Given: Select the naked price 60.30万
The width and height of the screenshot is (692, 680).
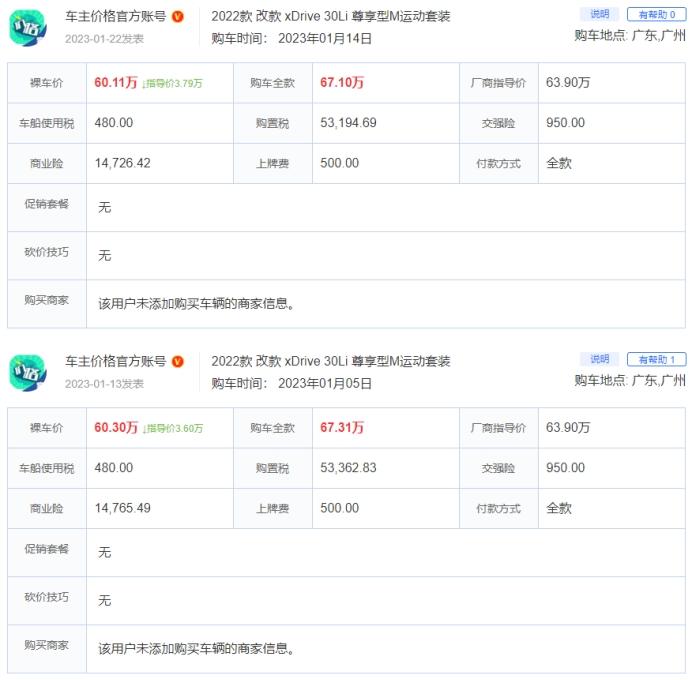Looking at the screenshot, I should [116, 428].
